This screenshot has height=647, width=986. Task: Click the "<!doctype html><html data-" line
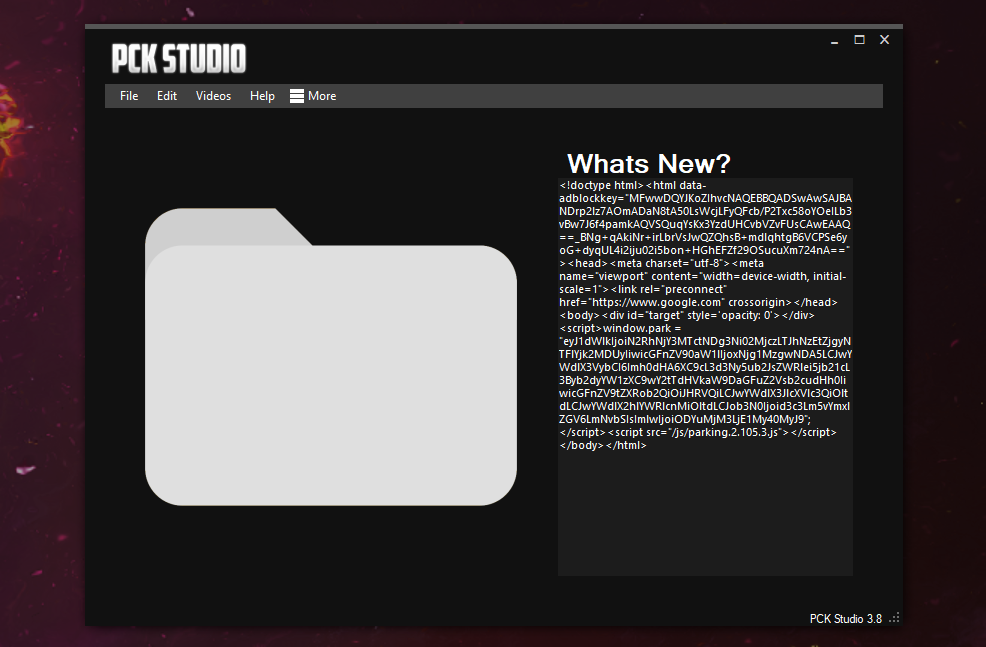tap(633, 185)
